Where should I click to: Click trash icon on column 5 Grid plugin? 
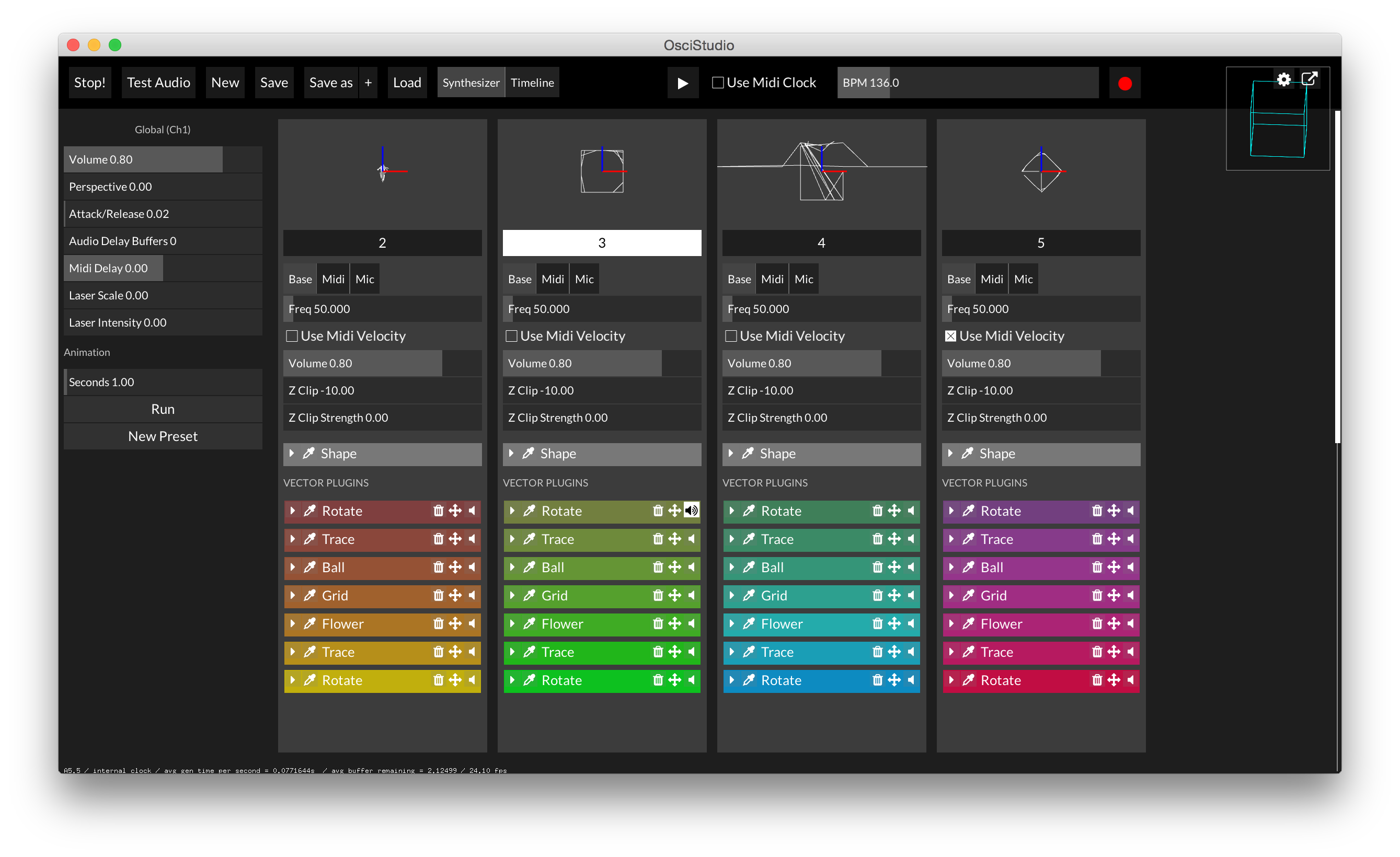click(1097, 595)
